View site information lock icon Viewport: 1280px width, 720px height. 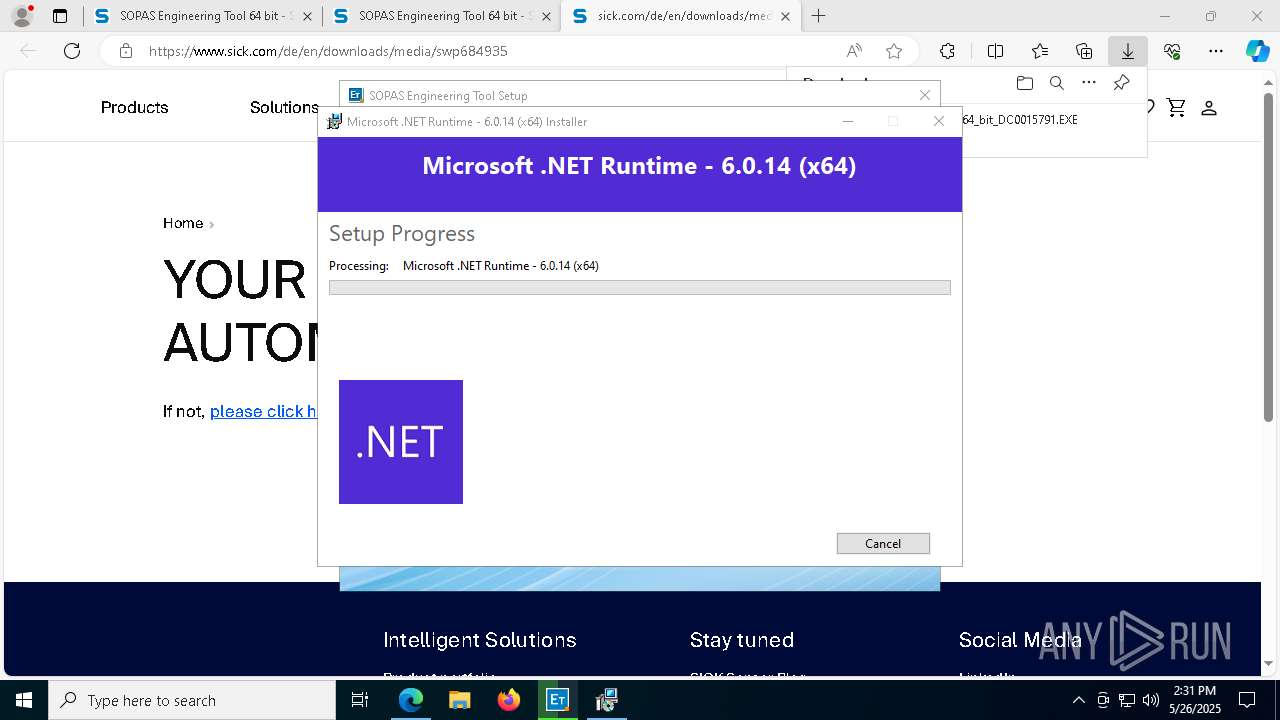pyautogui.click(x=125, y=51)
